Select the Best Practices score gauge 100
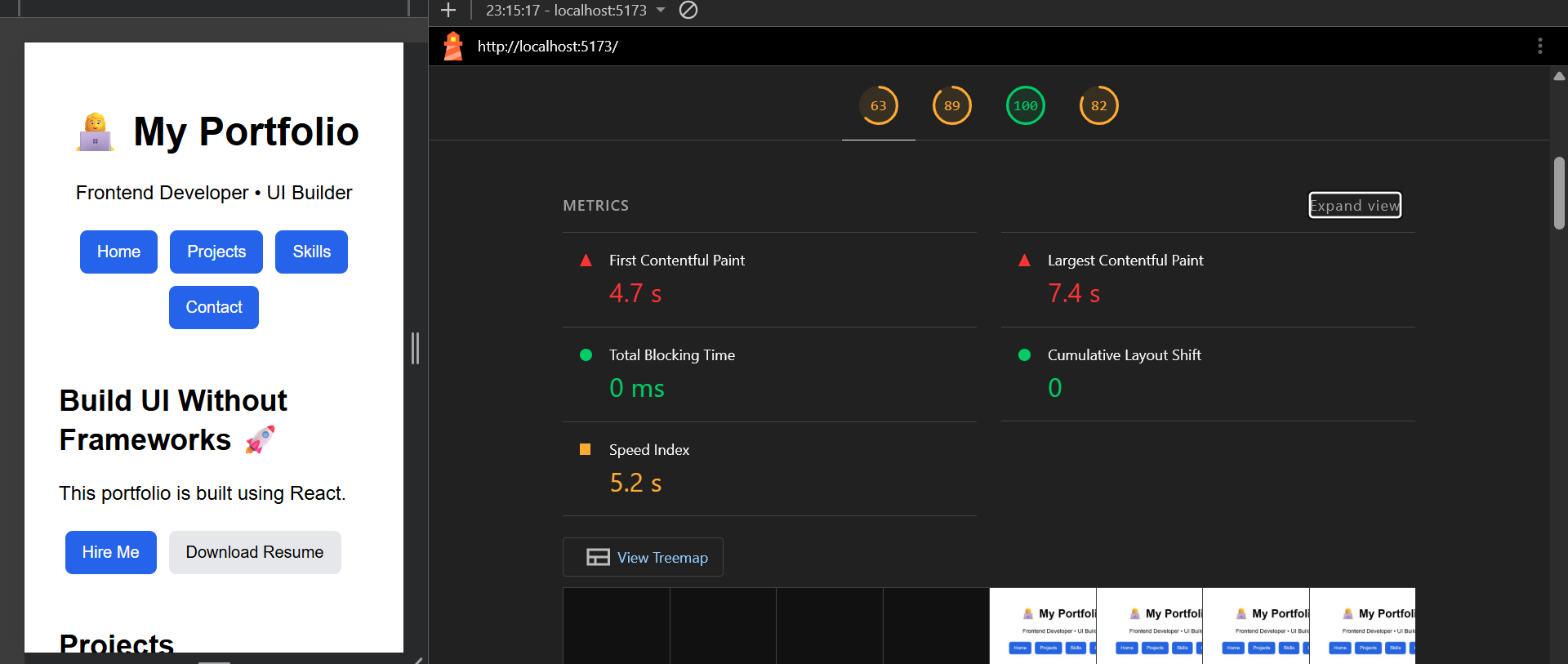This screenshot has height=664, width=1568. [x=1026, y=105]
